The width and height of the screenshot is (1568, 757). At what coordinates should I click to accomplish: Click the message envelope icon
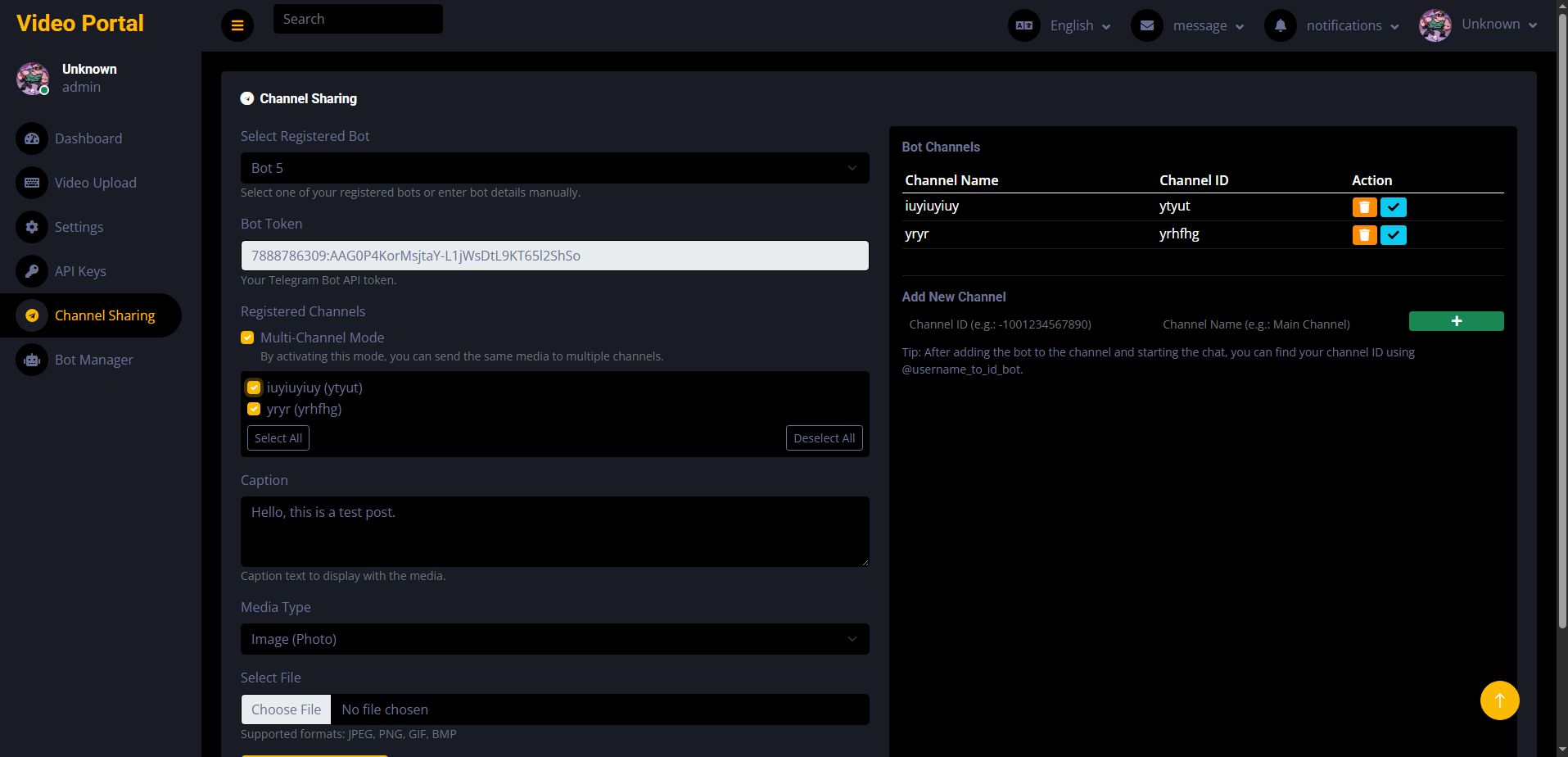coord(1147,25)
